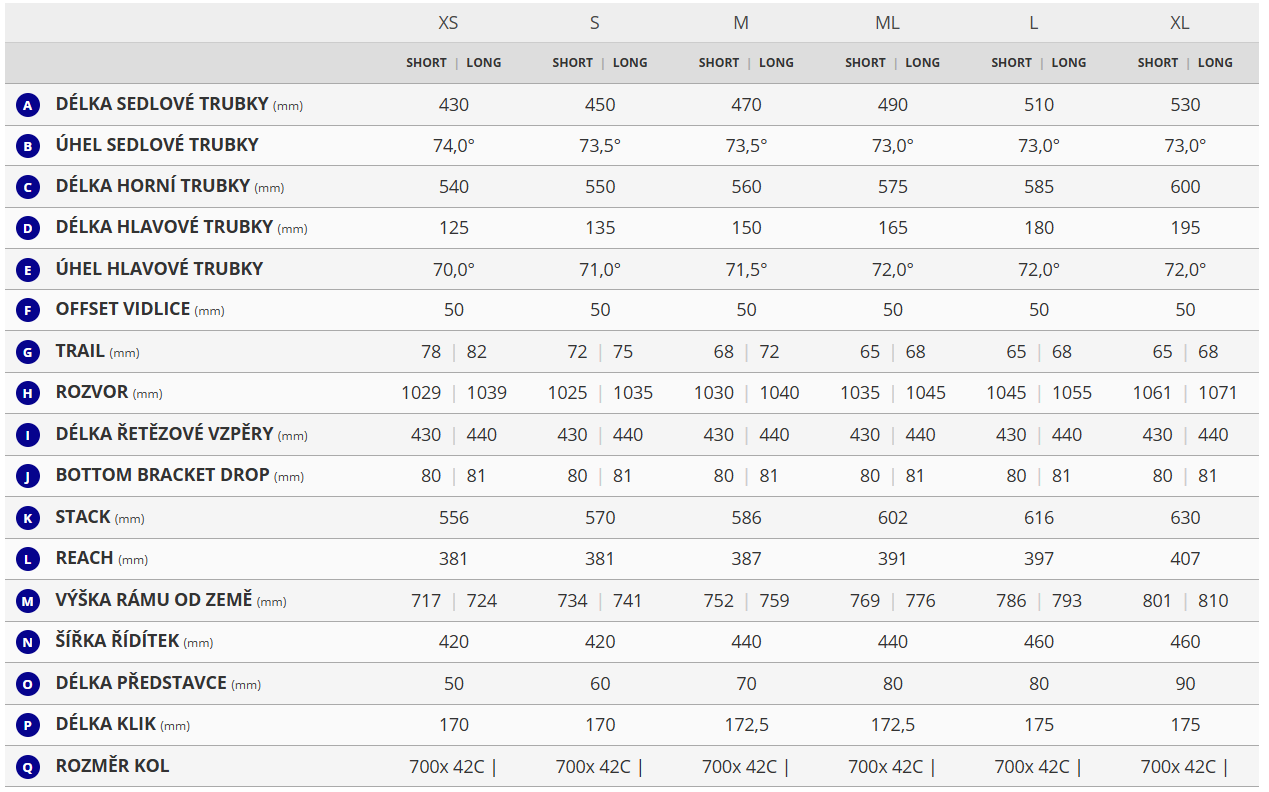Select the ML size column header
1269x792 pixels.
[886, 22]
